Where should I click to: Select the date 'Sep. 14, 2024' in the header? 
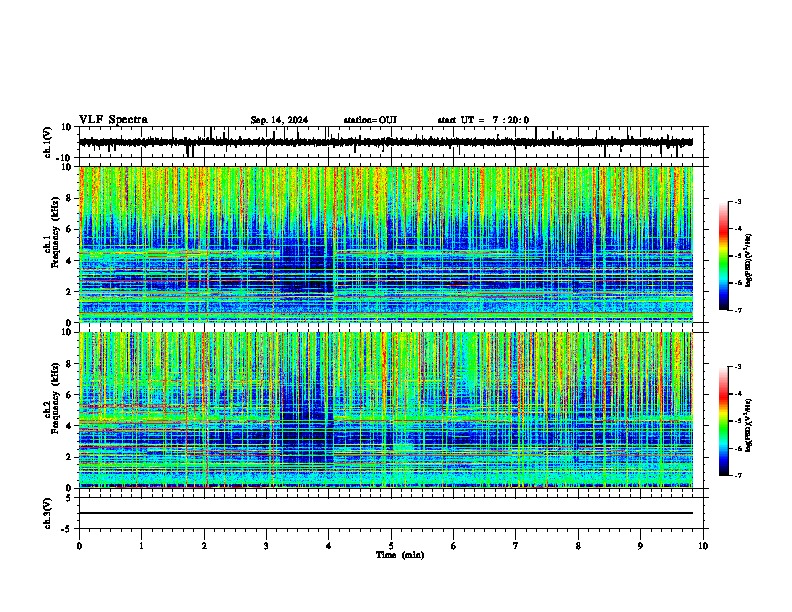(279, 120)
